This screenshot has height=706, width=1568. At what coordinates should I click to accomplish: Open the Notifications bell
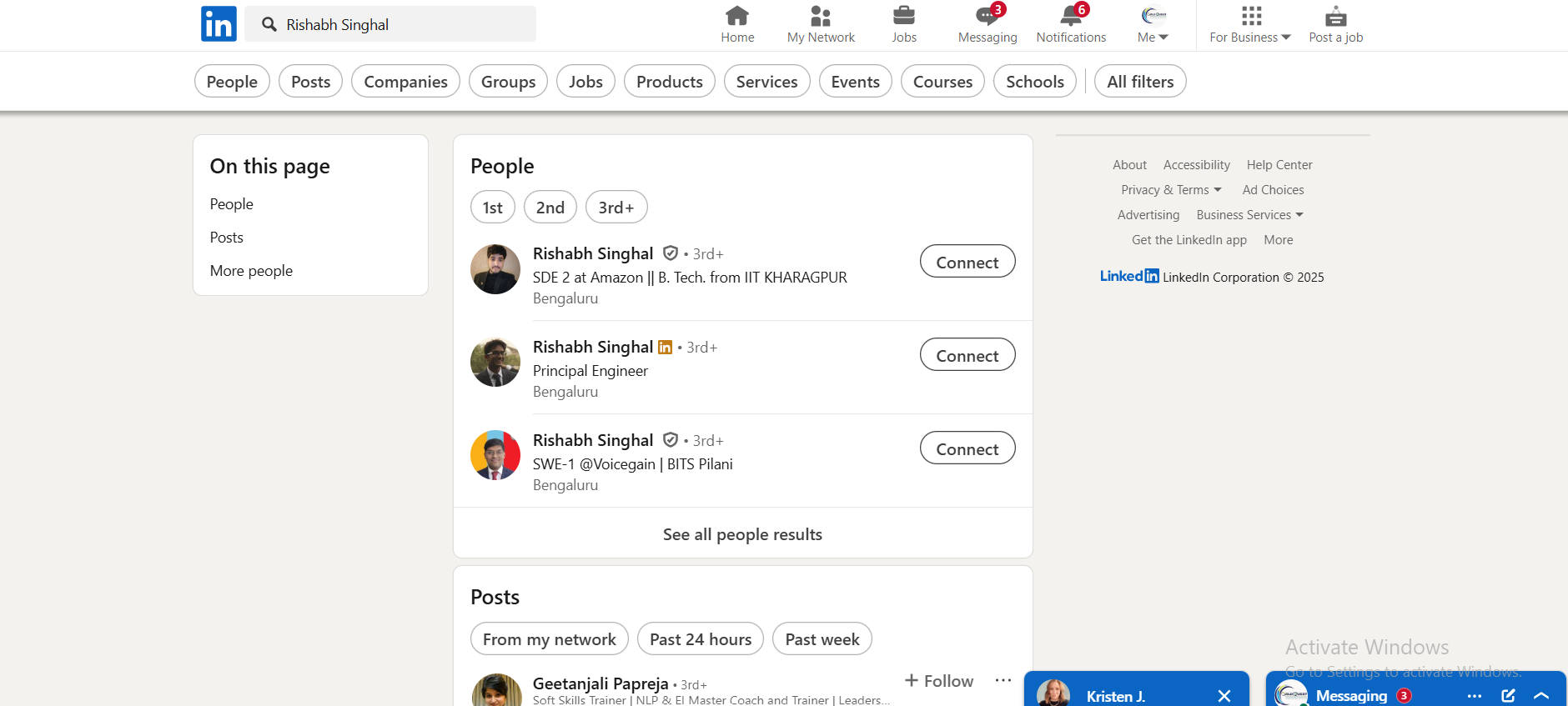[1071, 17]
